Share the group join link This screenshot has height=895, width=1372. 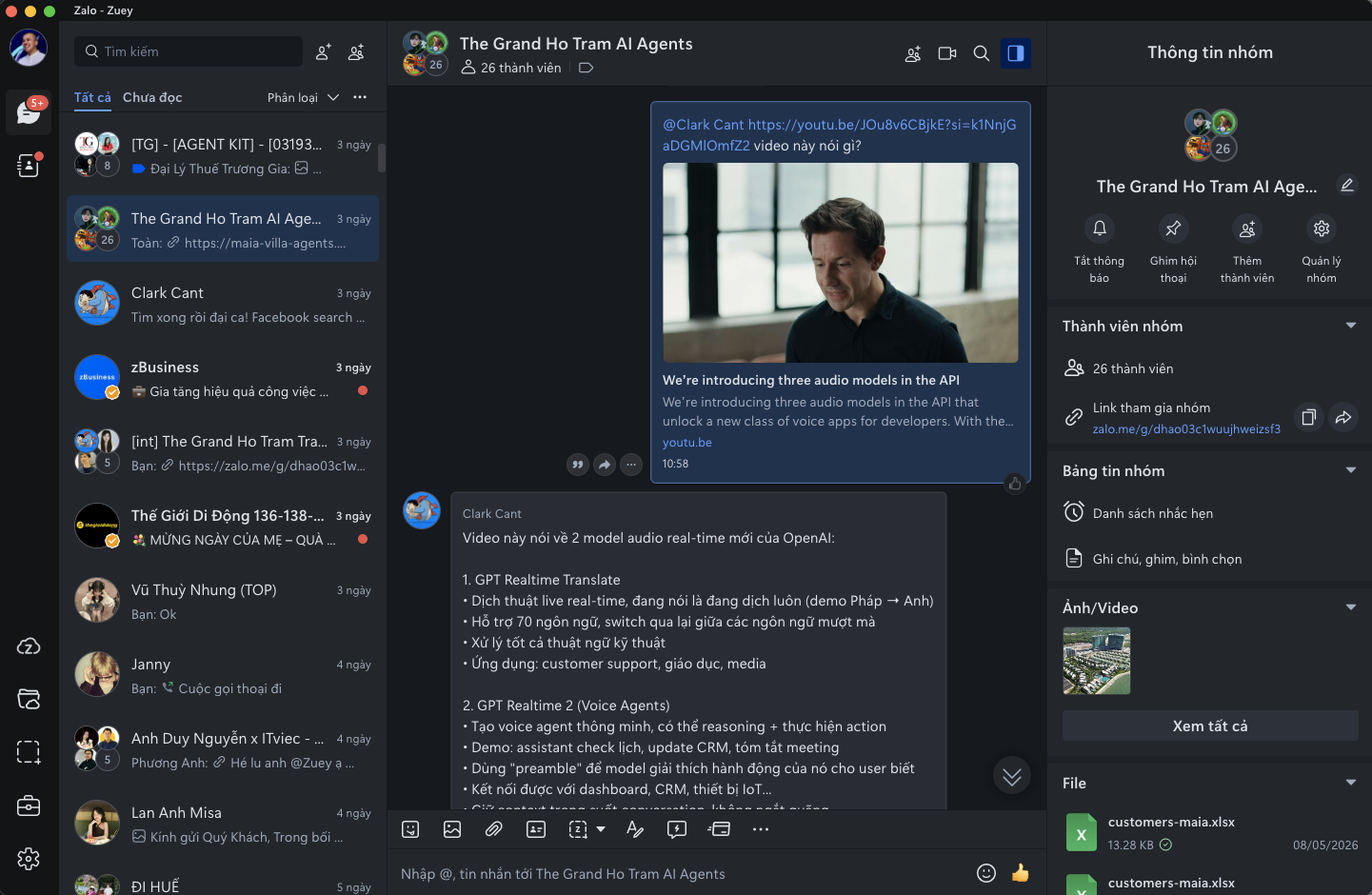click(x=1343, y=417)
